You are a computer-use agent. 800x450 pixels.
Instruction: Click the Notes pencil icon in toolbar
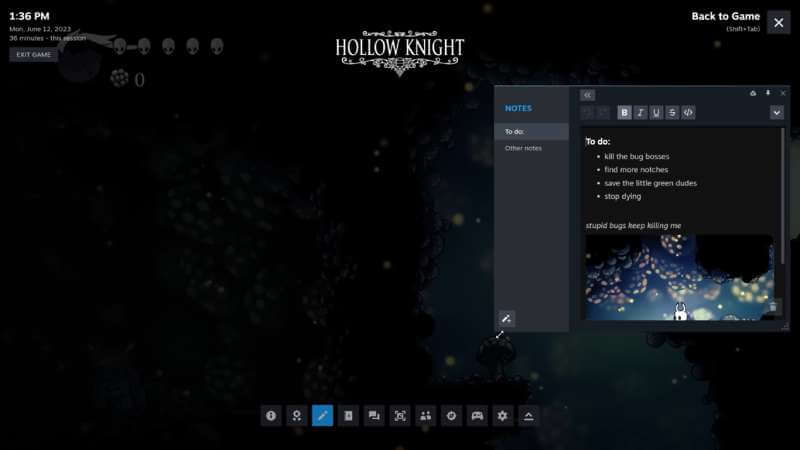tap(322, 416)
